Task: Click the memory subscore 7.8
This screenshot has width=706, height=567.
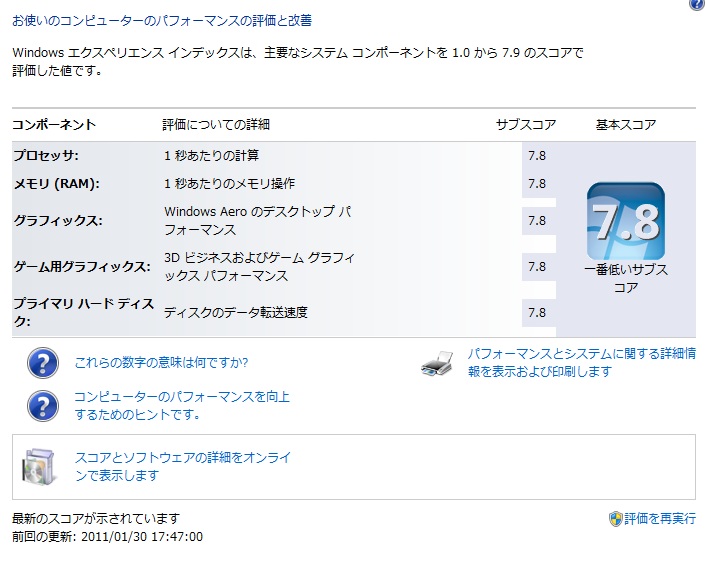Action: tap(537, 184)
